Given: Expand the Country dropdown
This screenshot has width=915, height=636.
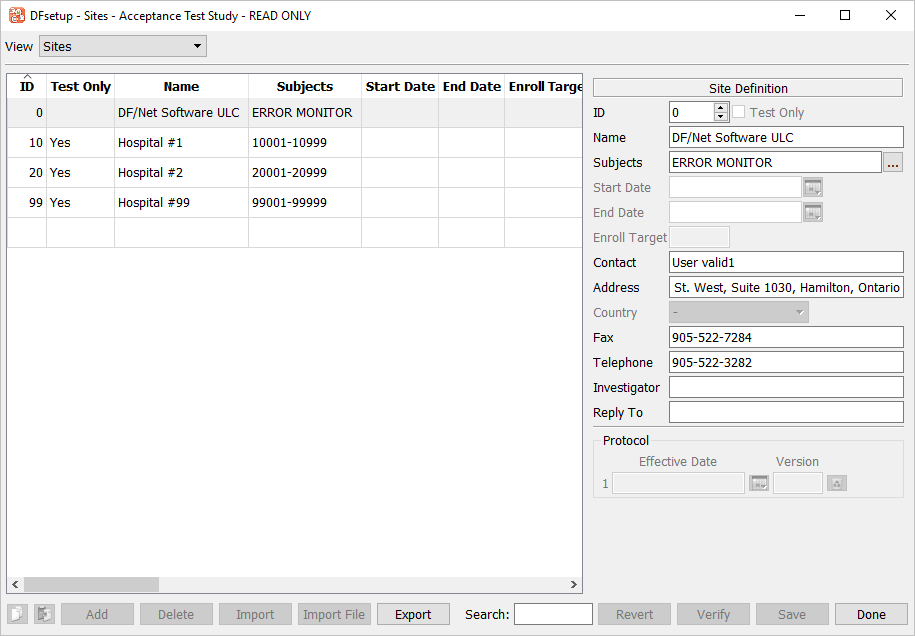Looking at the screenshot, I should (x=739, y=312).
